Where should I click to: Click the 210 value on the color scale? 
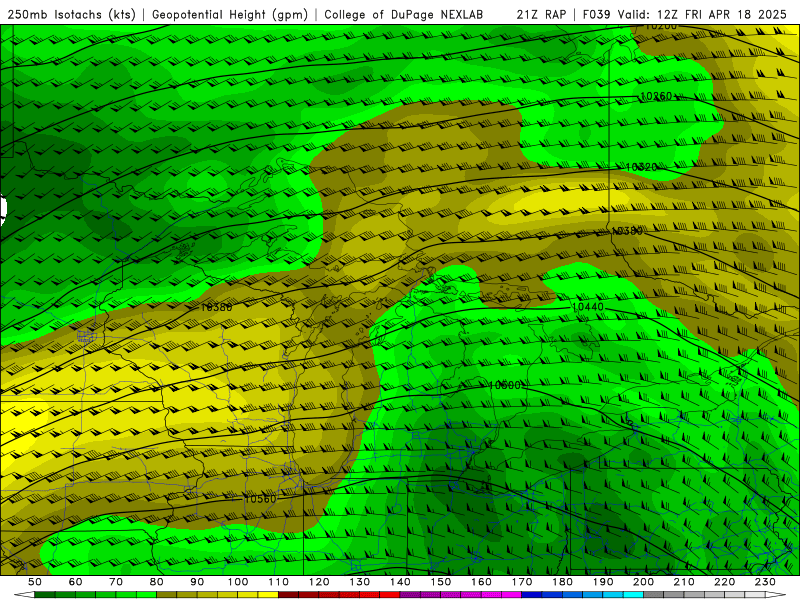[684, 582]
